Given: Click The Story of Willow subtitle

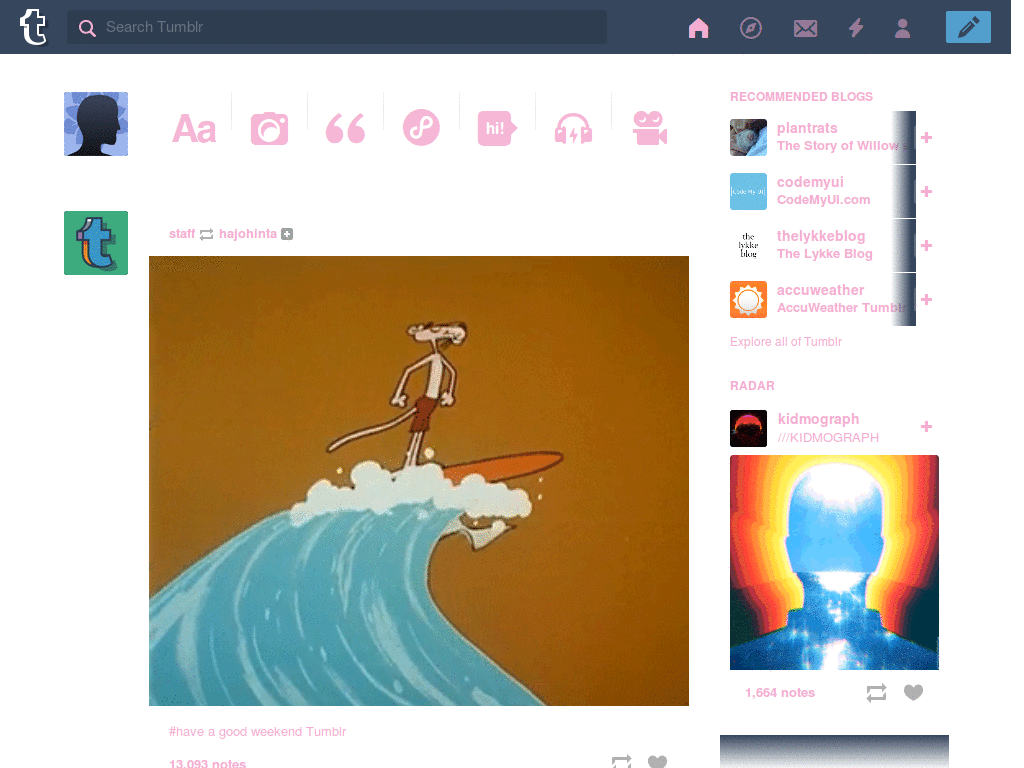Looking at the screenshot, I should [838, 146].
